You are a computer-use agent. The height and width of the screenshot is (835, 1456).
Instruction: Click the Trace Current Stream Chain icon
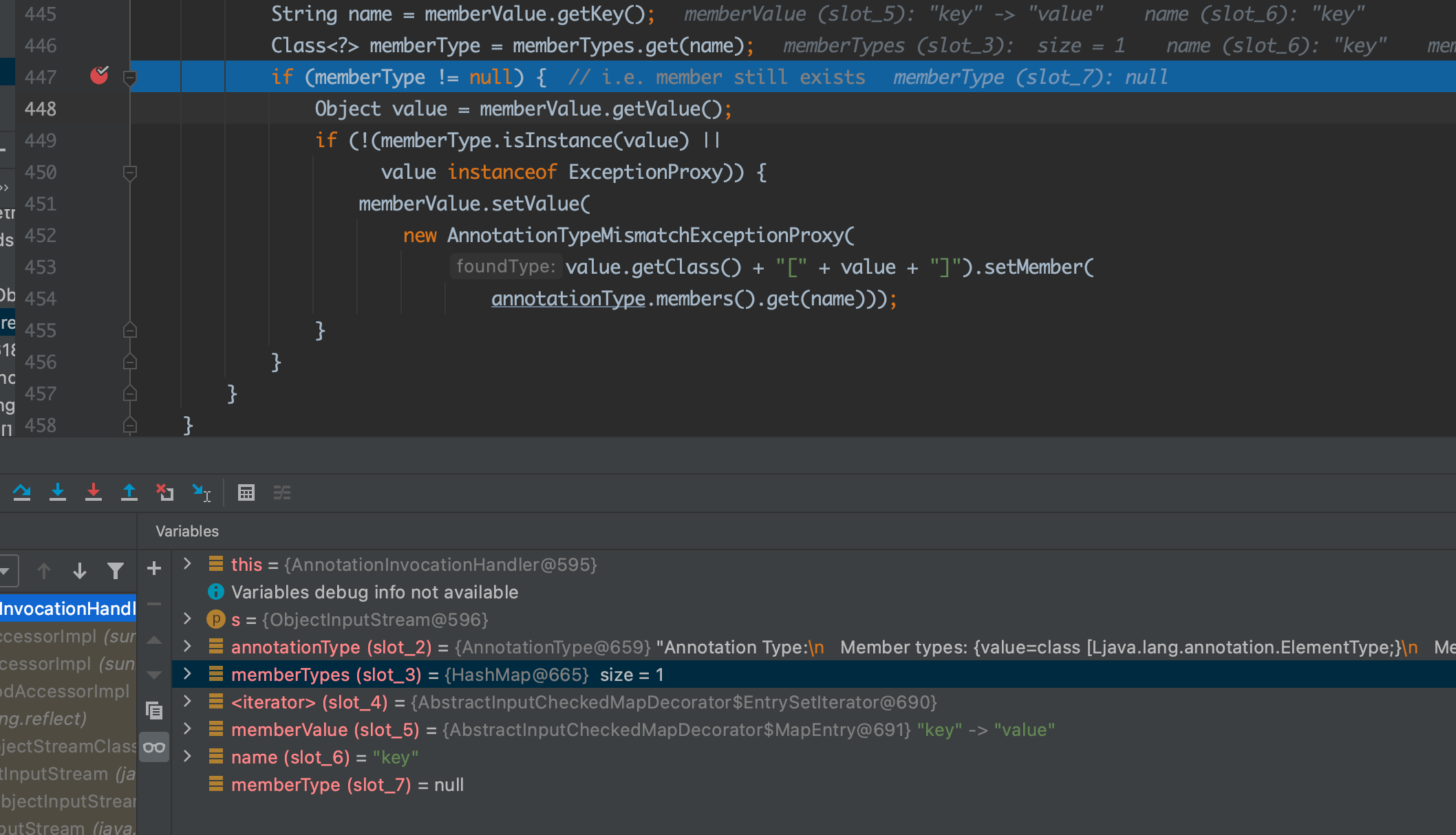[282, 492]
